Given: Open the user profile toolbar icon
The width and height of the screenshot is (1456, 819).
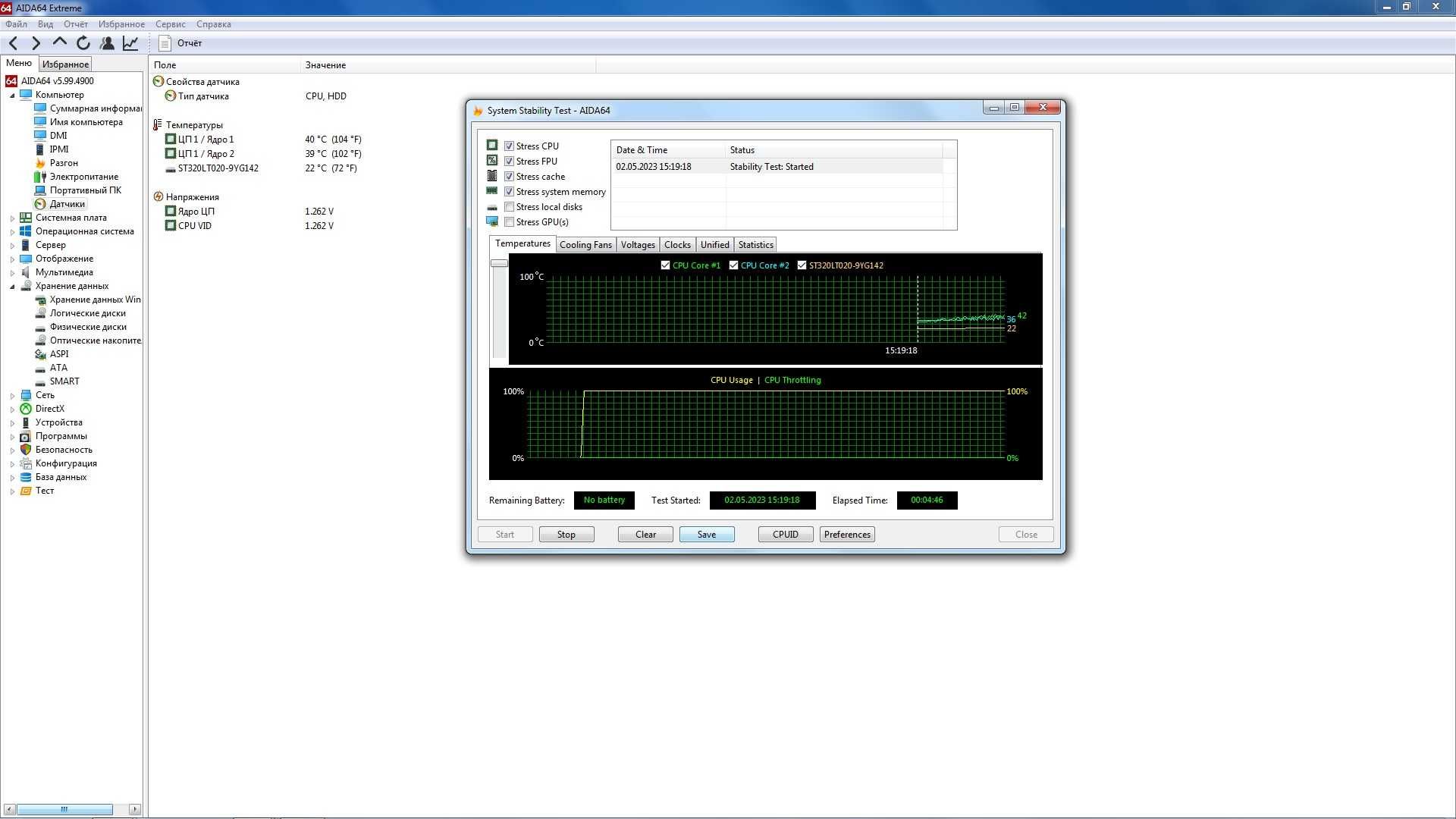Looking at the screenshot, I should pyautogui.click(x=107, y=43).
